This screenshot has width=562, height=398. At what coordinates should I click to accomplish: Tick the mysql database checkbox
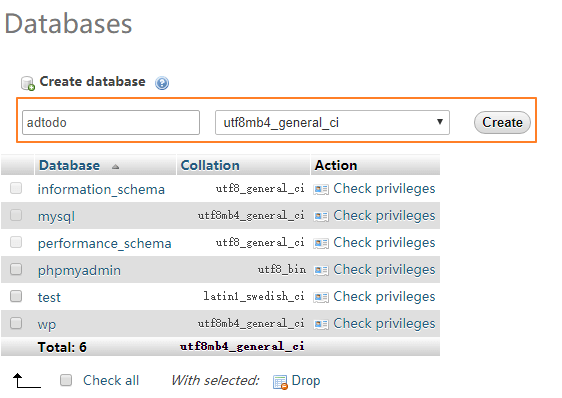click(x=16, y=215)
